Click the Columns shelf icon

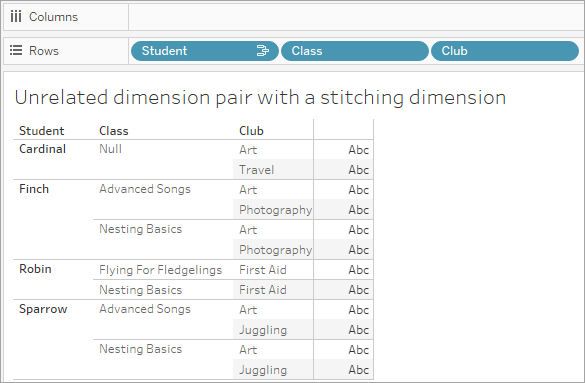tap(16, 17)
